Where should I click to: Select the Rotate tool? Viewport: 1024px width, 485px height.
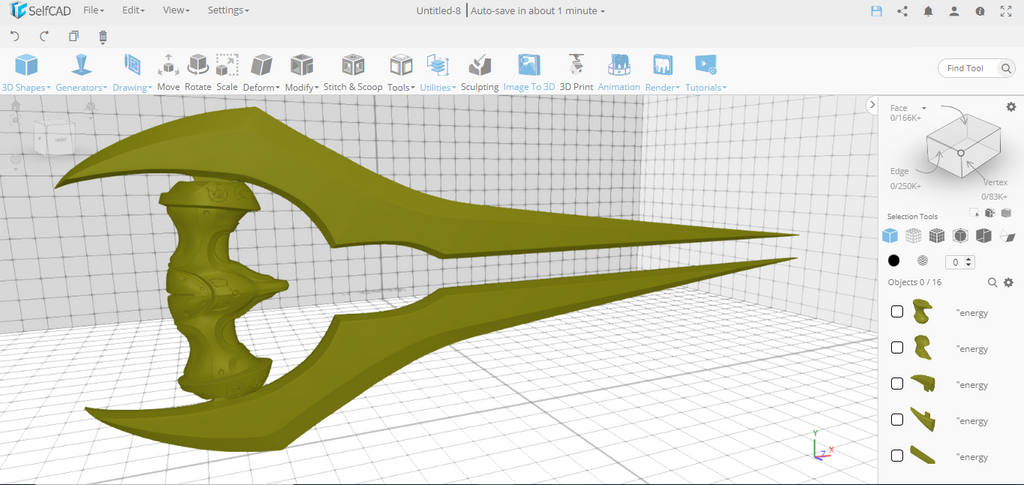[198, 72]
